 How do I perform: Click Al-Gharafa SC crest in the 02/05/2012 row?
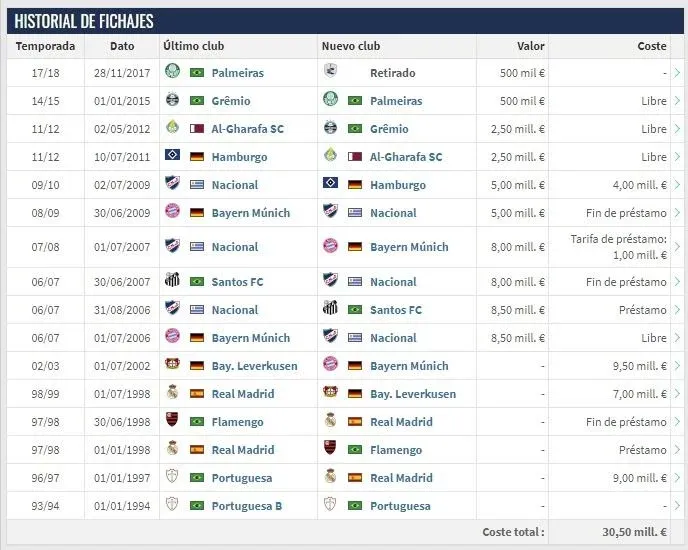[172, 129]
